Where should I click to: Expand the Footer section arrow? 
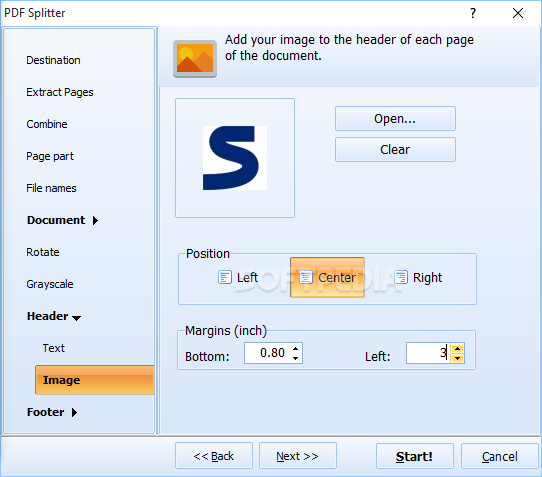pos(74,412)
